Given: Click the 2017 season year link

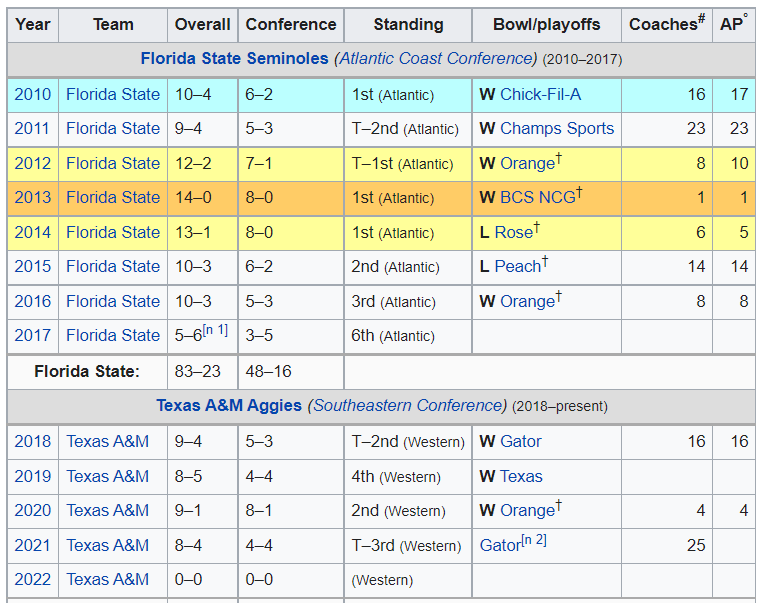Looking at the screenshot, I should click(32, 336).
